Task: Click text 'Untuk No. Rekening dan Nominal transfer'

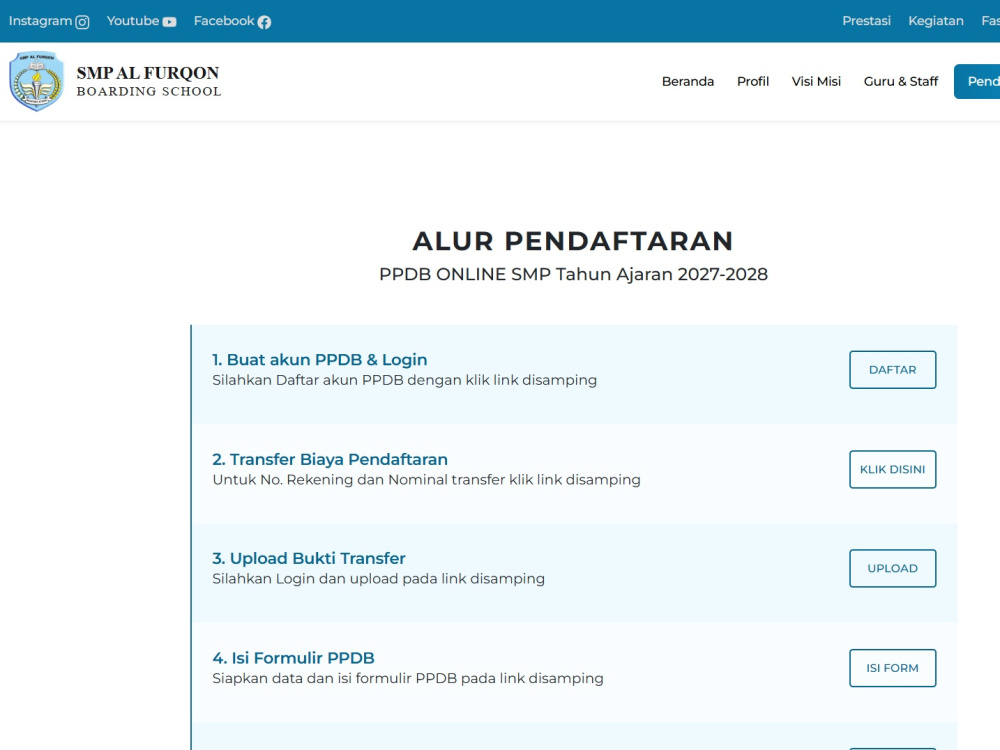Action: 359,480
